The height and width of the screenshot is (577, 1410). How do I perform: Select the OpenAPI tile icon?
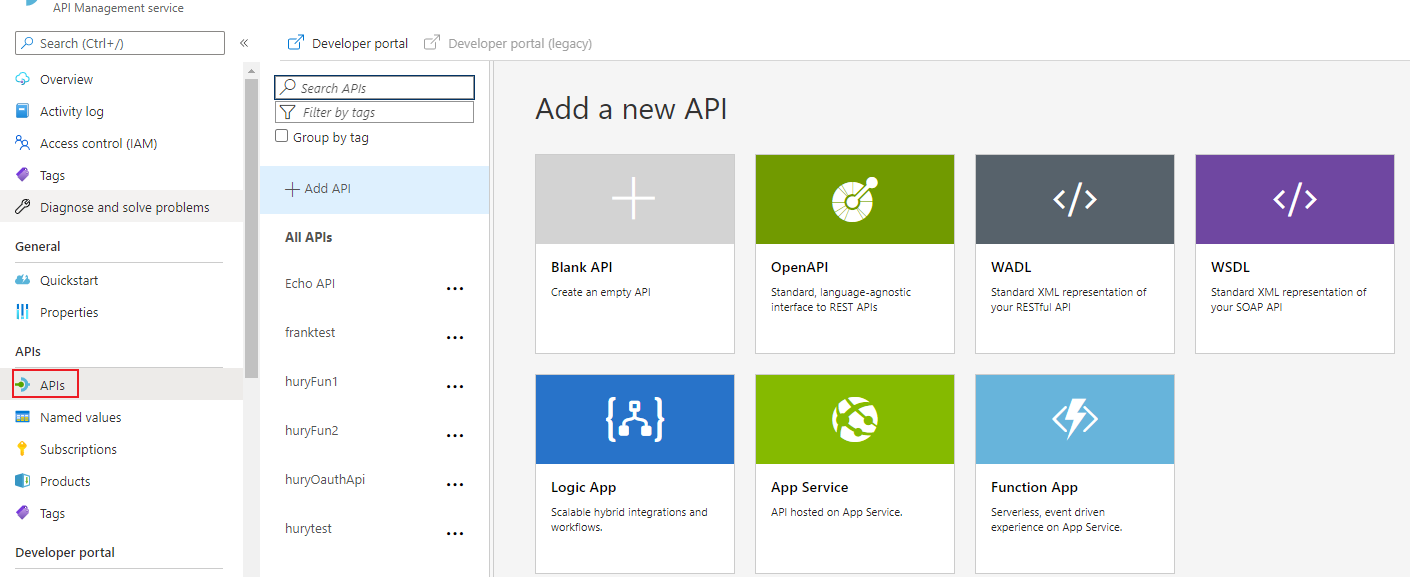point(855,199)
